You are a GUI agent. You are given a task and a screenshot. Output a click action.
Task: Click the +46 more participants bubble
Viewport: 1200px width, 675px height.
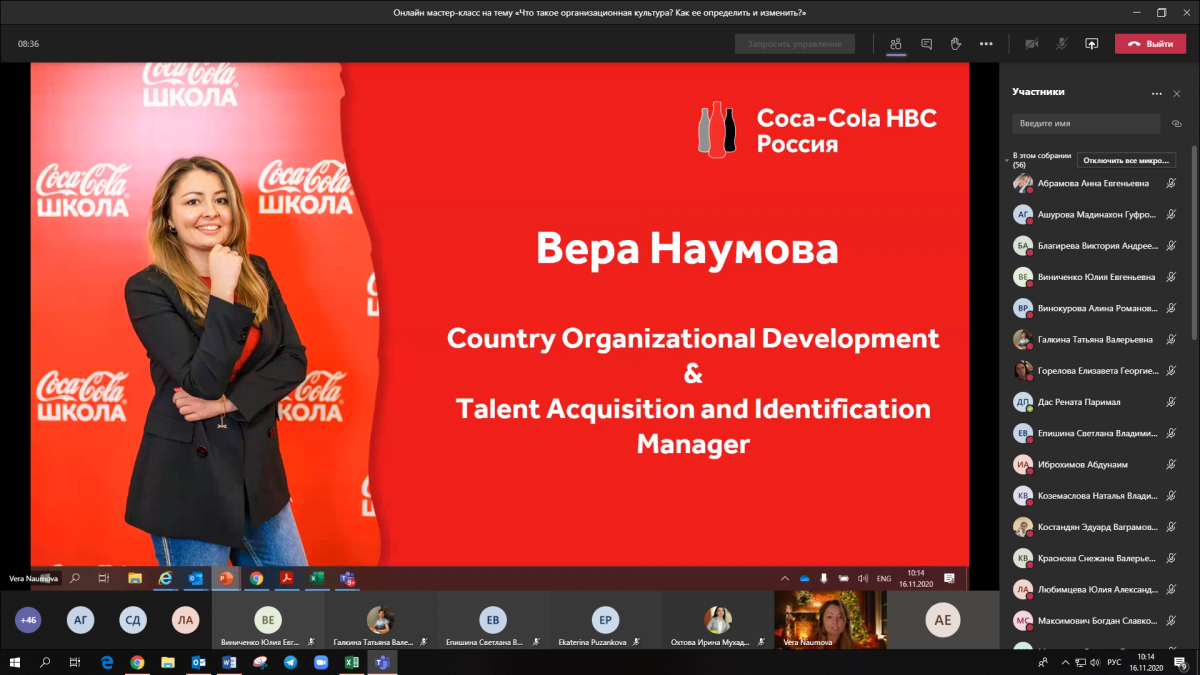28,620
